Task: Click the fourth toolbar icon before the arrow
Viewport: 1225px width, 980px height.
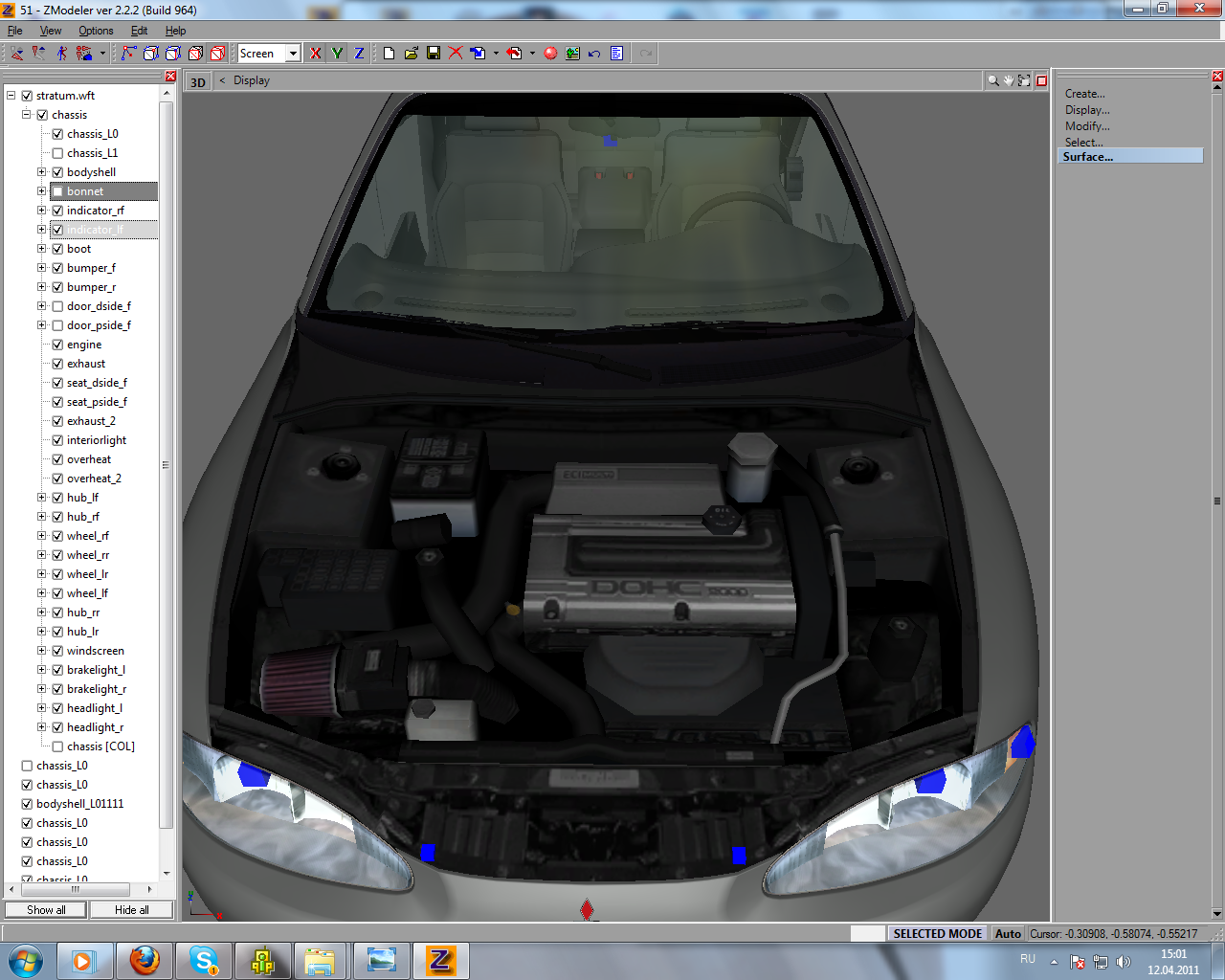Action: (x=84, y=54)
